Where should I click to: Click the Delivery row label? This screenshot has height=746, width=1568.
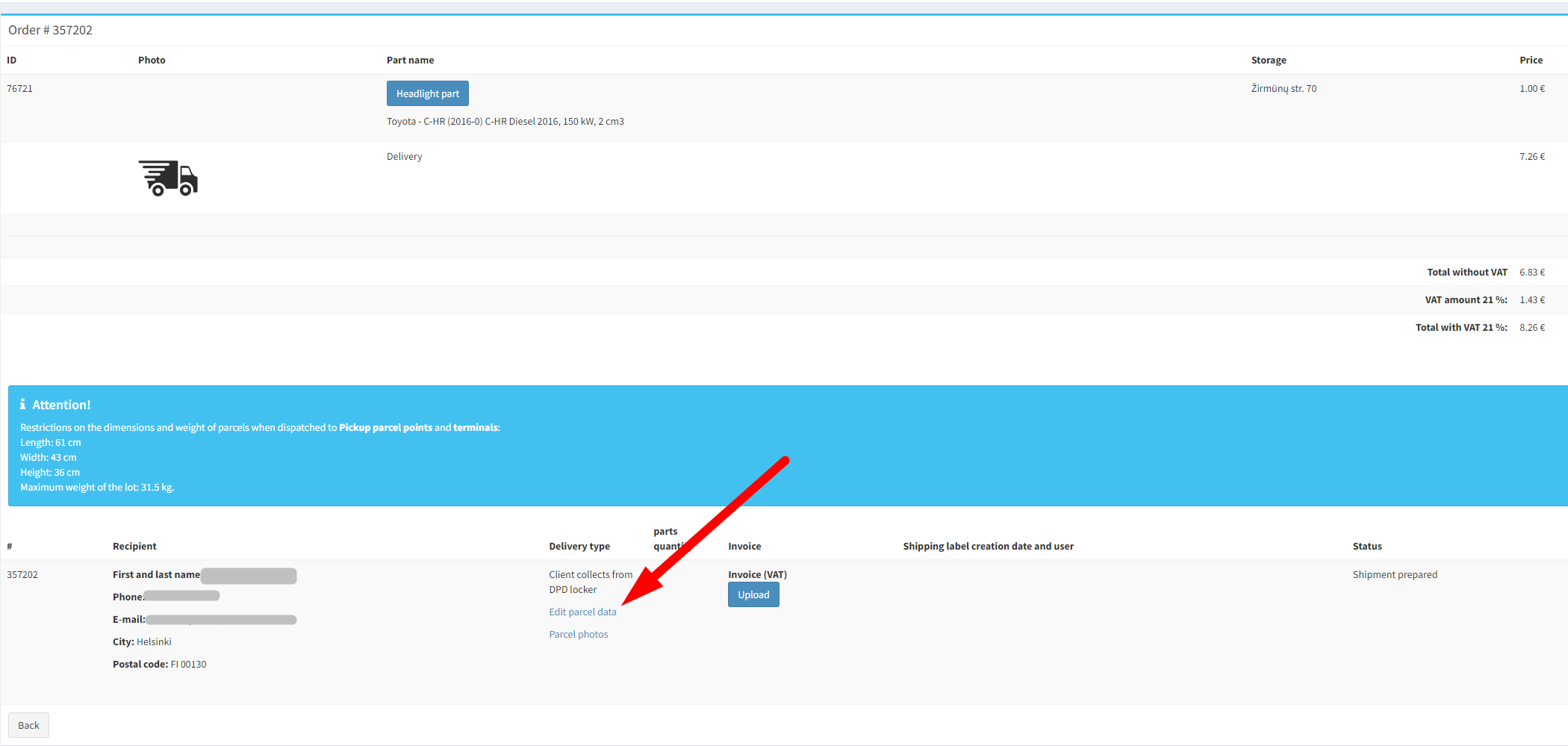[404, 156]
